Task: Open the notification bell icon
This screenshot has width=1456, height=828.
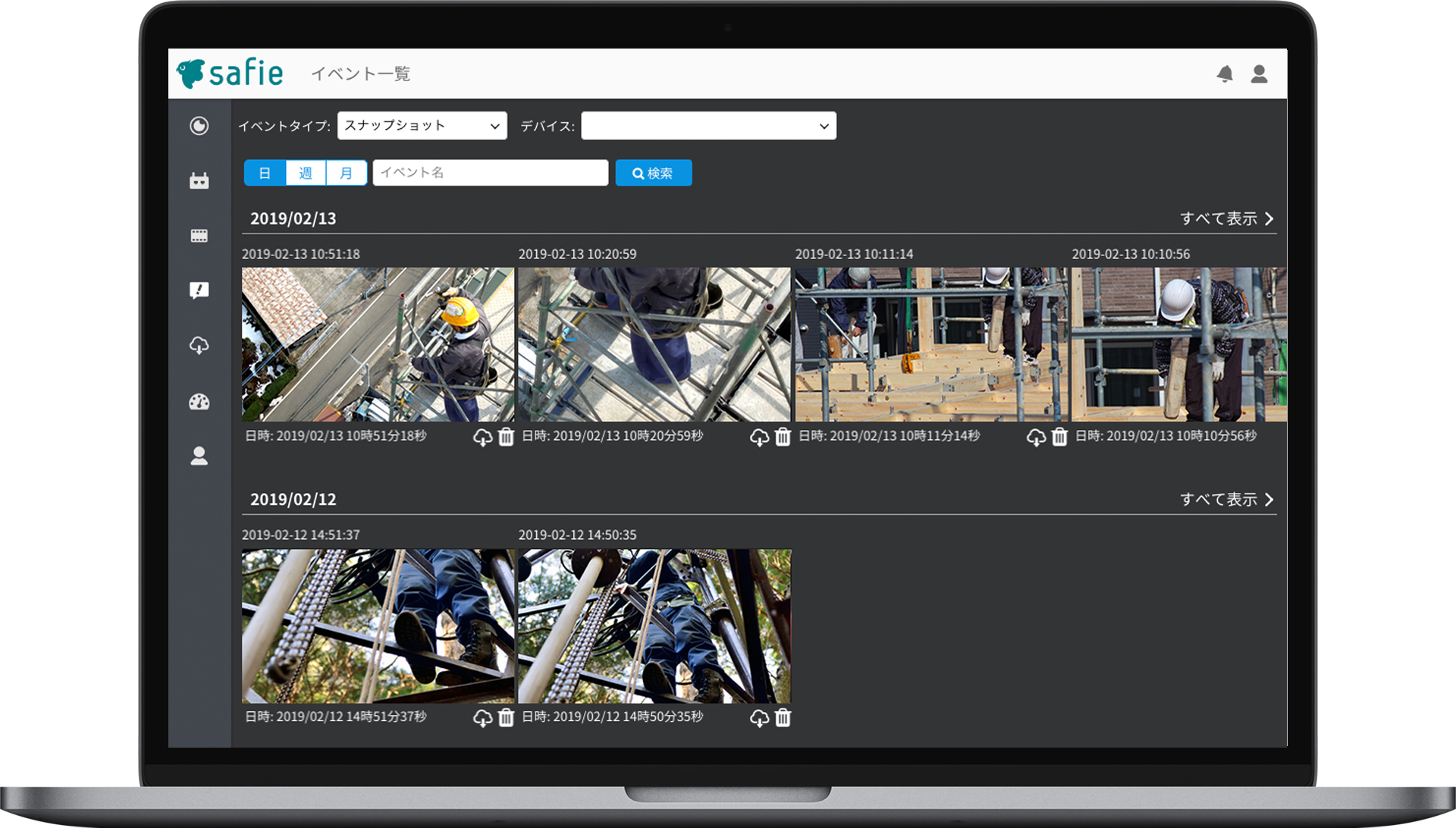Action: click(x=1225, y=74)
